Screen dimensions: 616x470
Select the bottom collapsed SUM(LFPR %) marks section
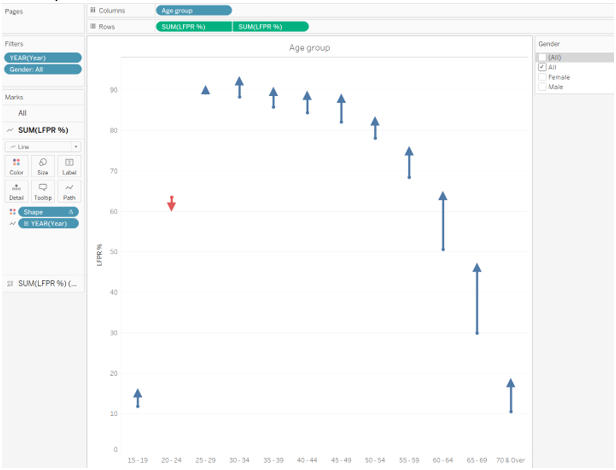click(42, 284)
